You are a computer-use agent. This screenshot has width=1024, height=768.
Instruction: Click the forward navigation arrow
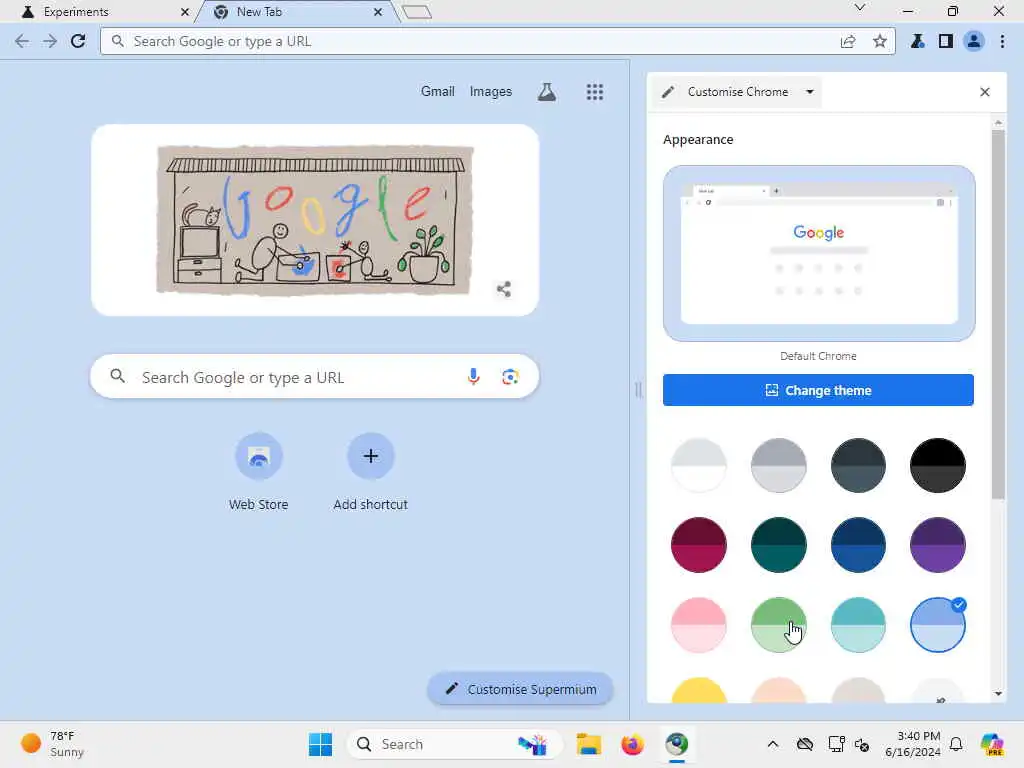pyautogui.click(x=50, y=41)
